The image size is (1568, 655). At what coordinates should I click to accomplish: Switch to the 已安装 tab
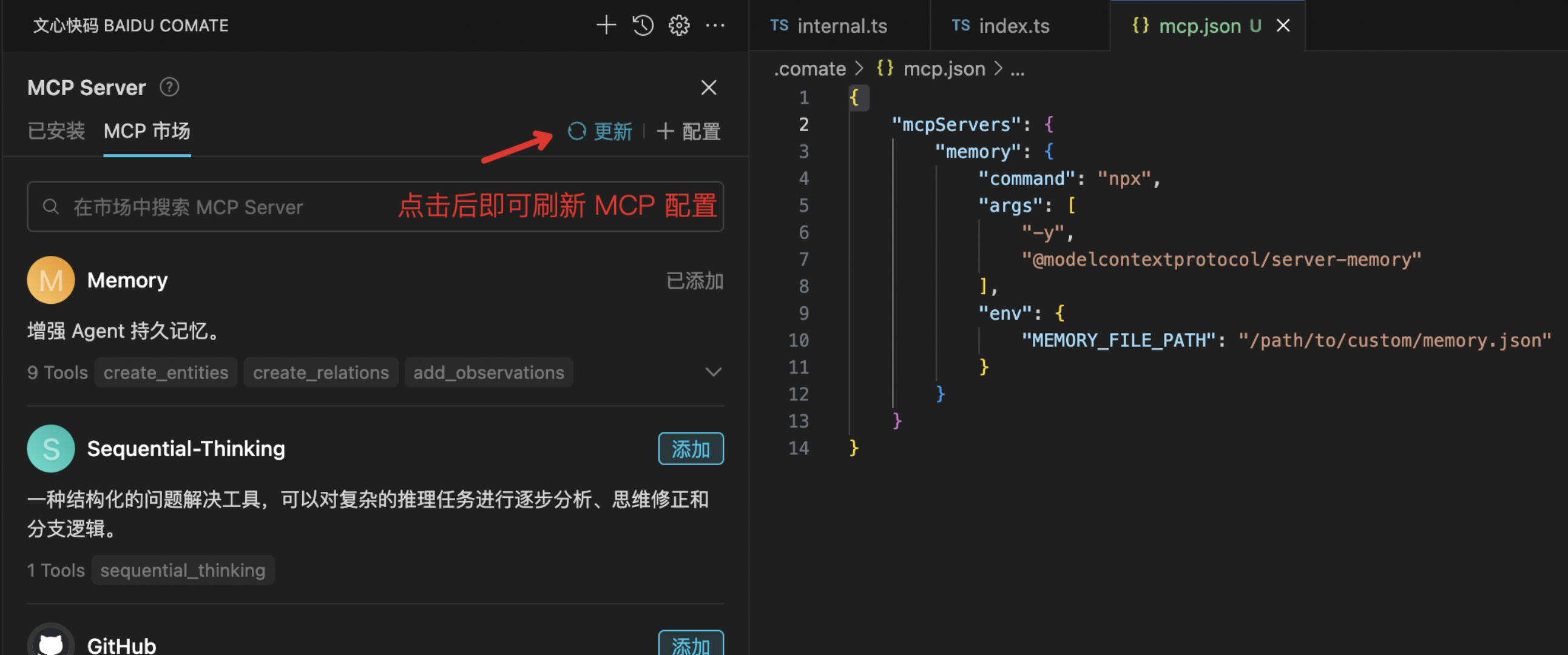pyautogui.click(x=56, y=131)
